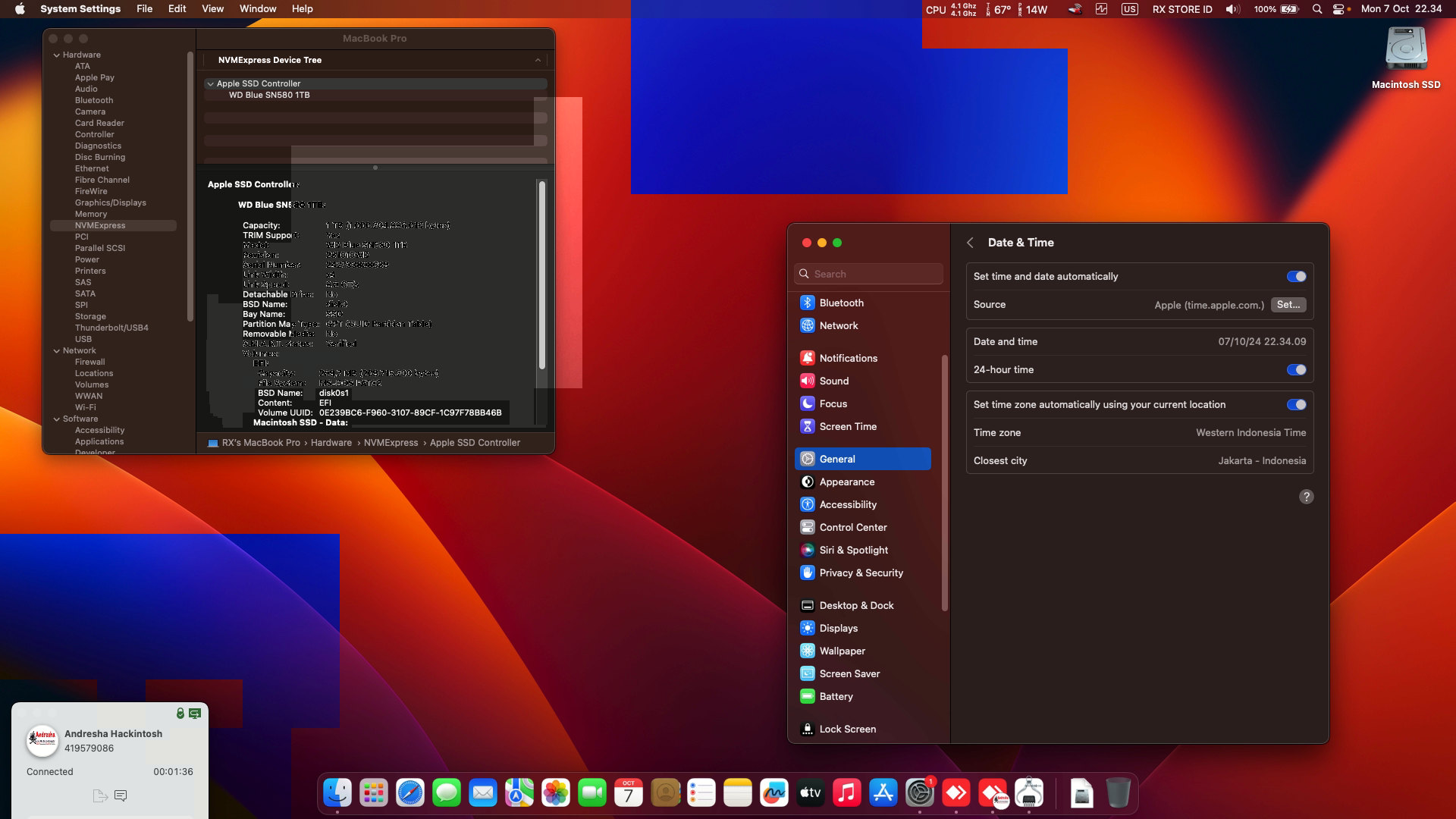Click NVMExpress Device Tree sort chevron
Viewport: 1456px width, 819px height.
point(538,60)
